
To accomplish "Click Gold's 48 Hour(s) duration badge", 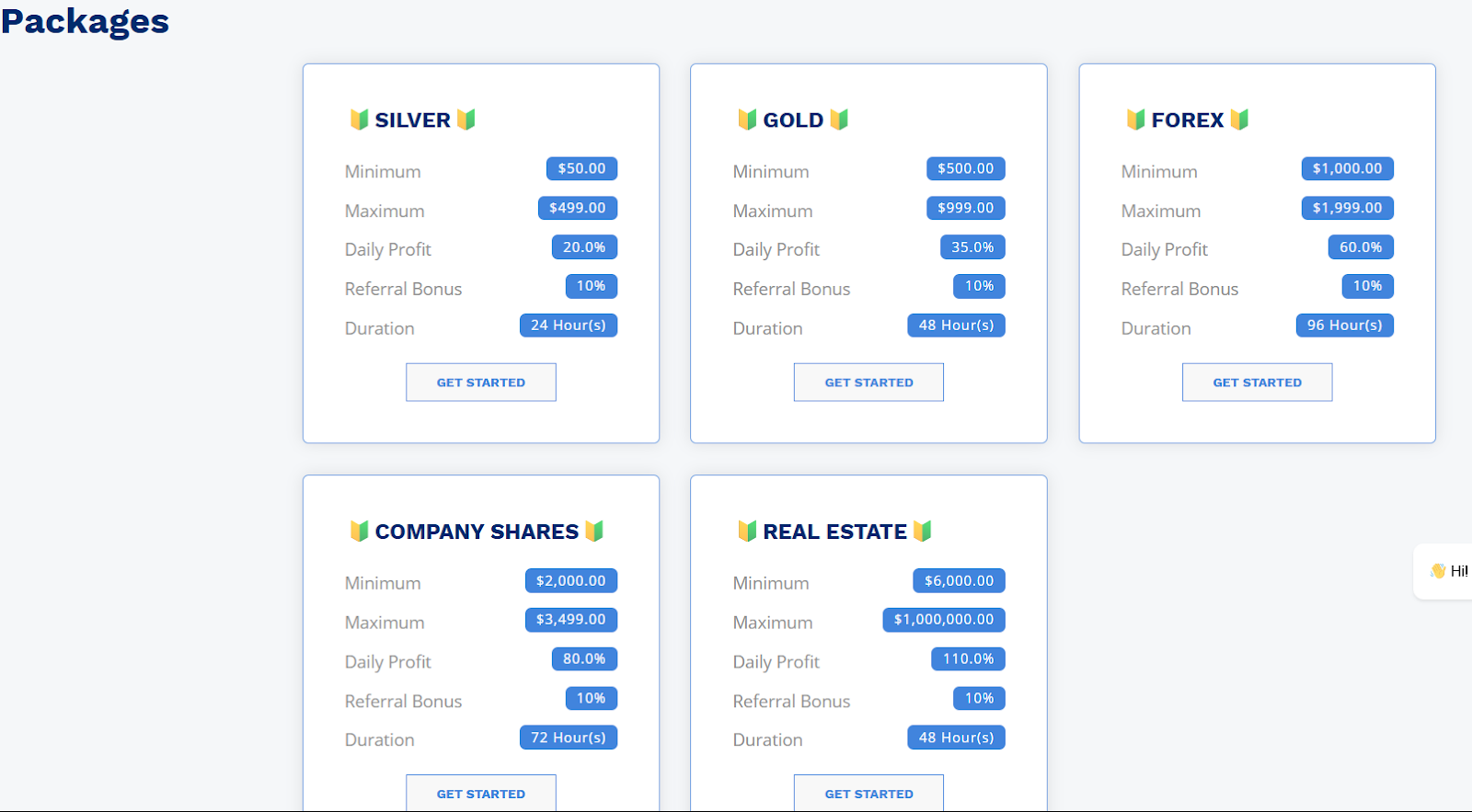I will coord(957,326).
